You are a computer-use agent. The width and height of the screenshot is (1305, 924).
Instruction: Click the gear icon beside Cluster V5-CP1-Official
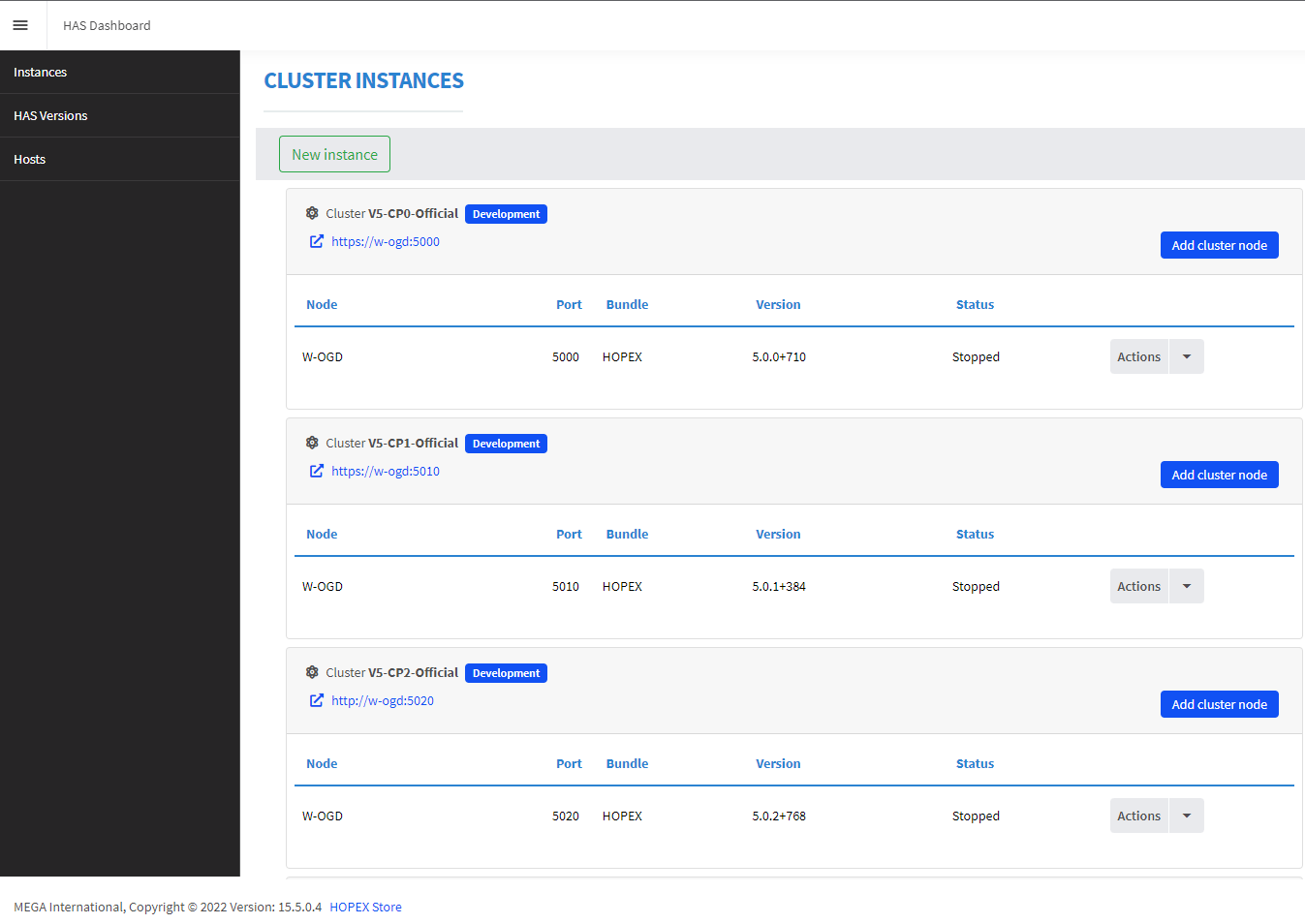coord(312,443)
